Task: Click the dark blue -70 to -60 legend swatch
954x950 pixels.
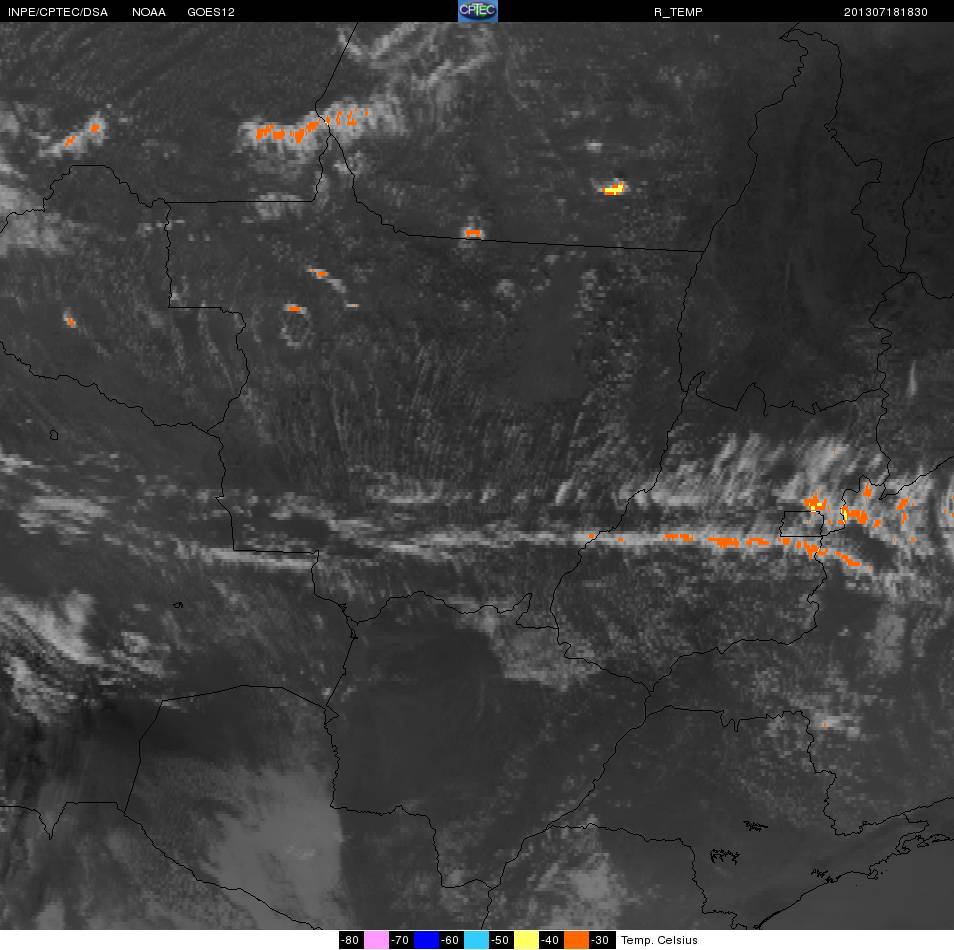Action: pyautogui.click(x=427, y=940)
